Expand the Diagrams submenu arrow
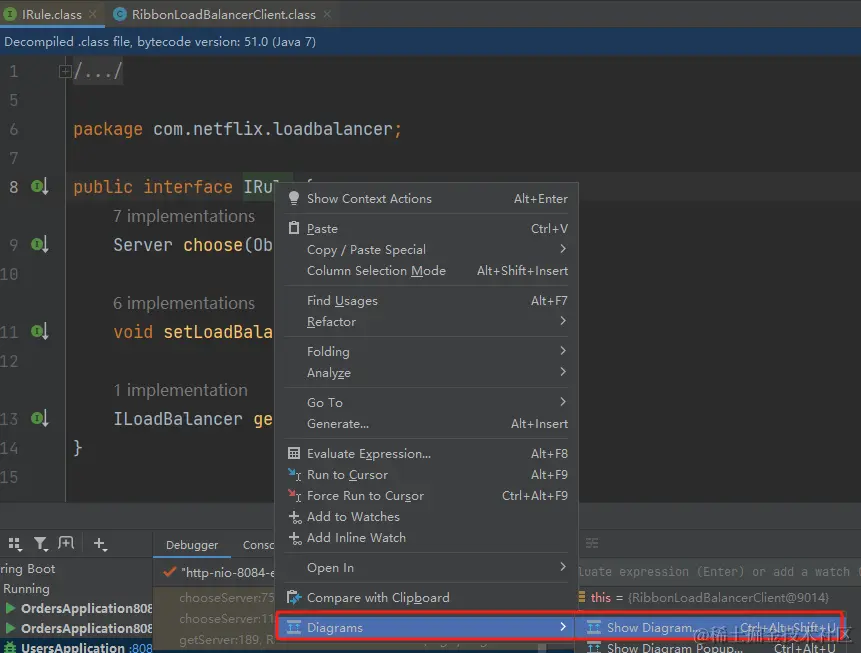 pos(563,626)
